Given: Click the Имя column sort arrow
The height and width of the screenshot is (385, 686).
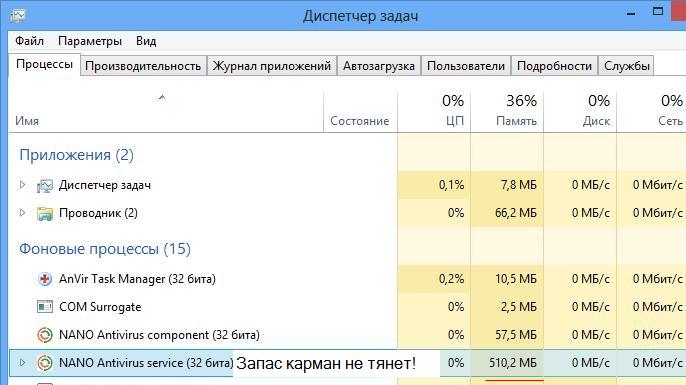Looking at the screenshot, I should pyautogui.click(x=162, y=97).
